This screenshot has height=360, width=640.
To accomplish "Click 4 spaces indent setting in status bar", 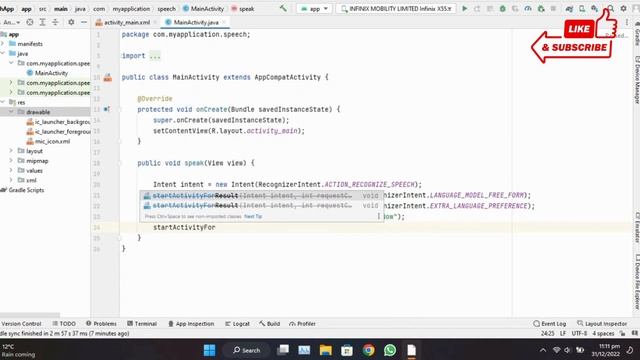I will click(603, 333).
